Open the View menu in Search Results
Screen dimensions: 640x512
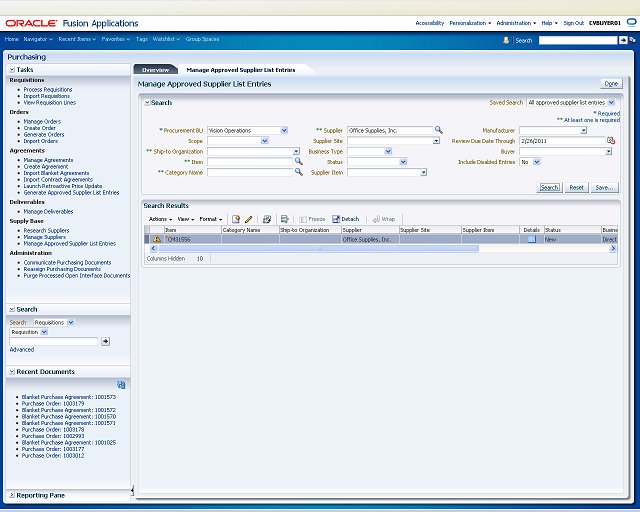click(x=186, y=219)
